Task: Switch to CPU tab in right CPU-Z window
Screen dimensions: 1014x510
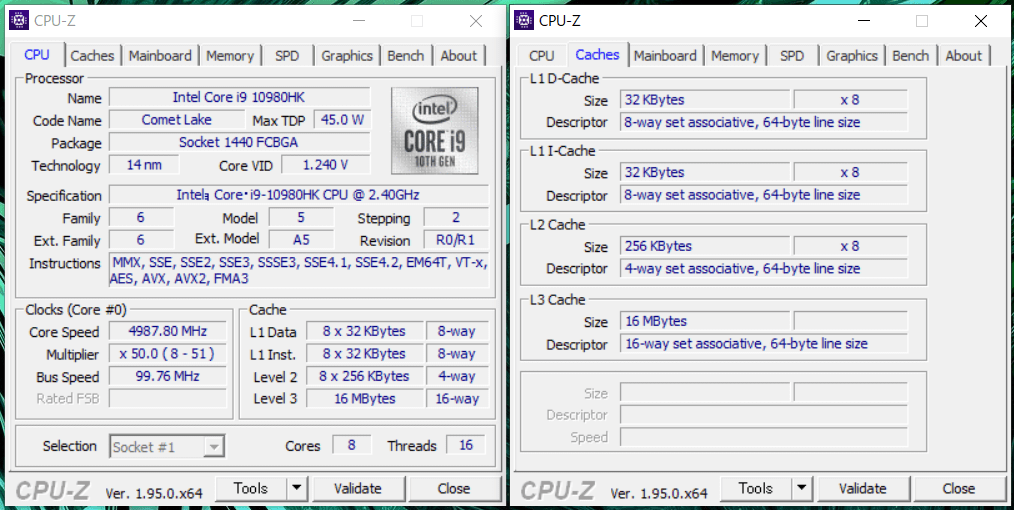Action: [542, 56]
